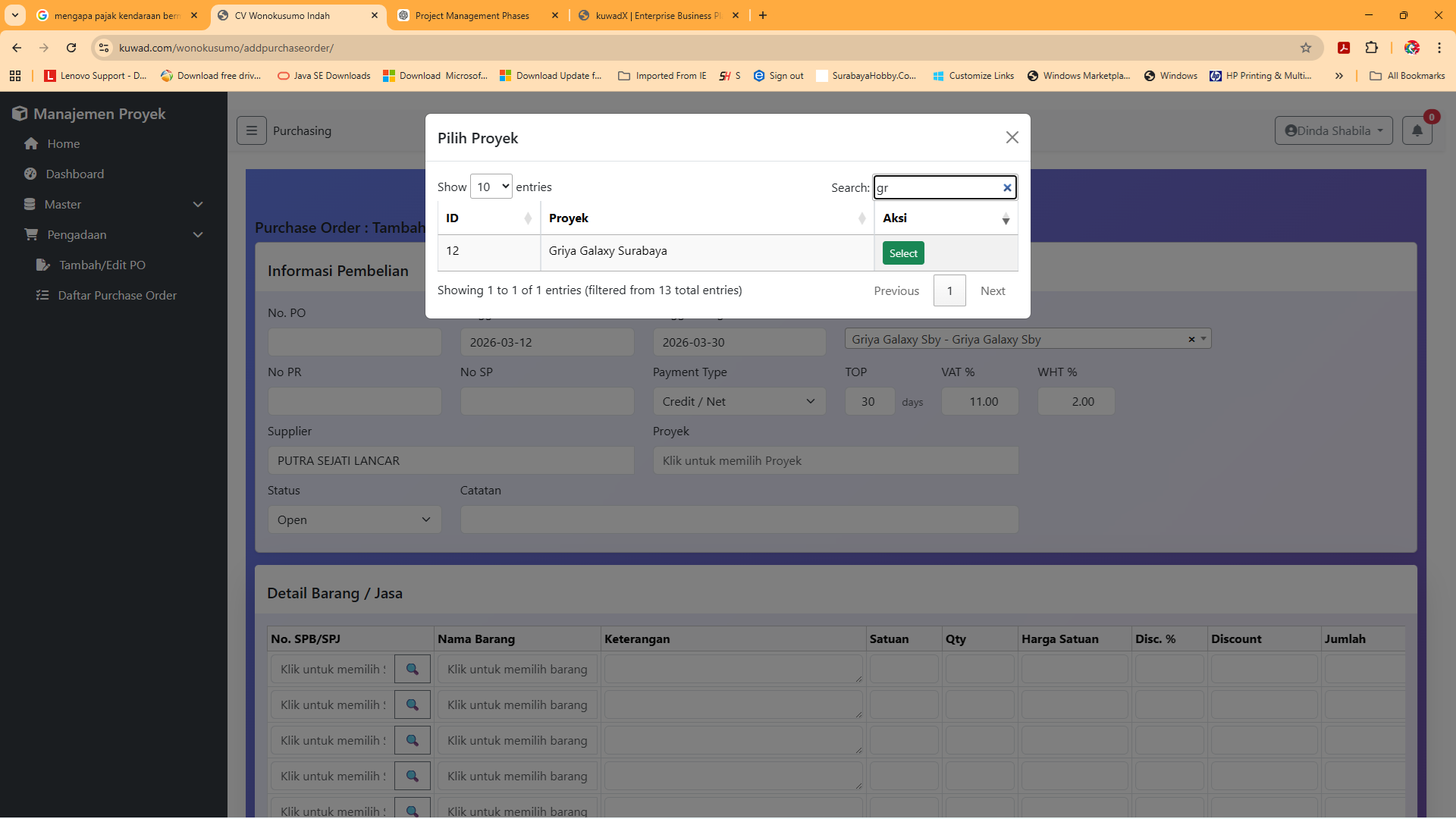The image size is (1456, 819).
Task: Open the Show entries count dropdown
Action: click(491, 187)
